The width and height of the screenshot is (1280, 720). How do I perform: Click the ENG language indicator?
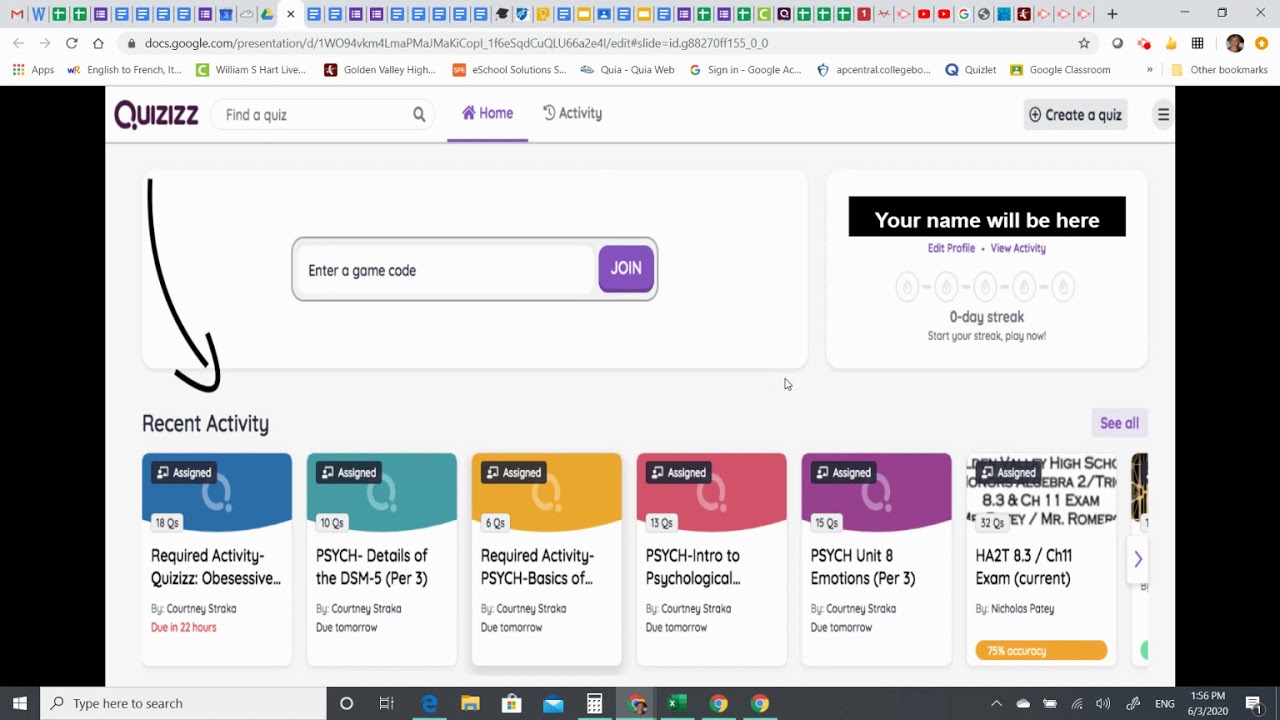1165,703
